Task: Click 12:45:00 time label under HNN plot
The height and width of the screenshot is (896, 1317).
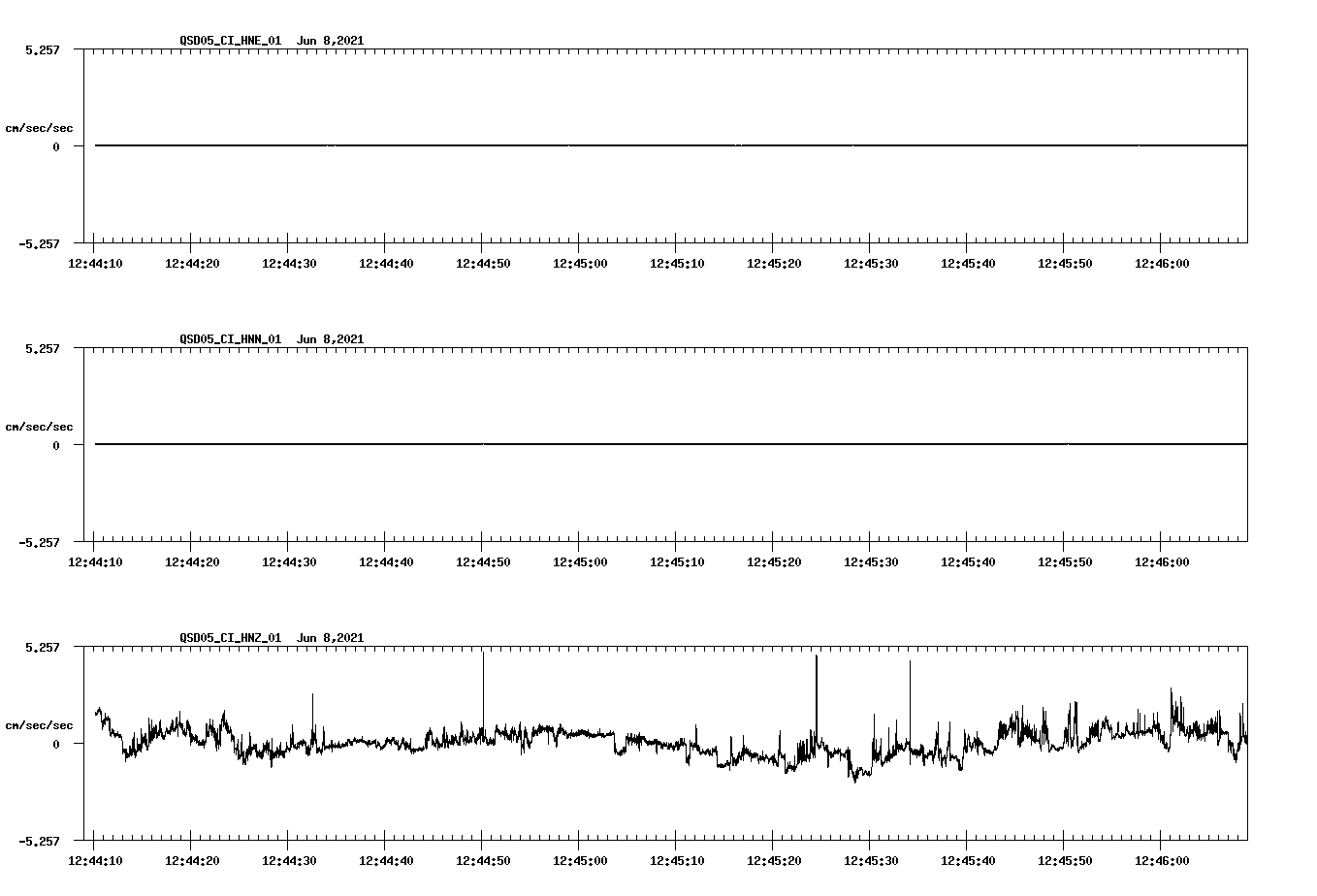Action: [580, 561]
